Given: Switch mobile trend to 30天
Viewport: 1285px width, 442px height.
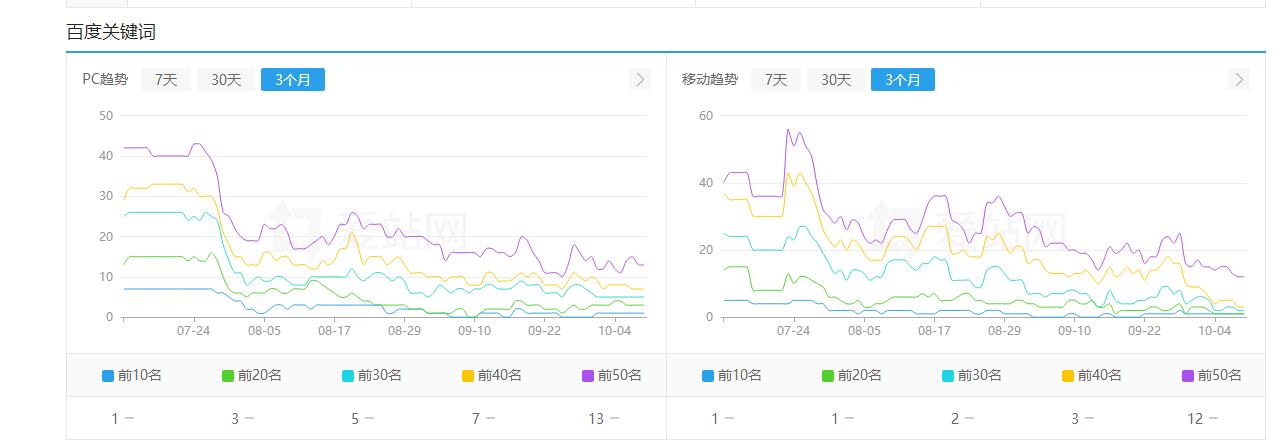Looking at the screenshot, I should pos(836,79).
